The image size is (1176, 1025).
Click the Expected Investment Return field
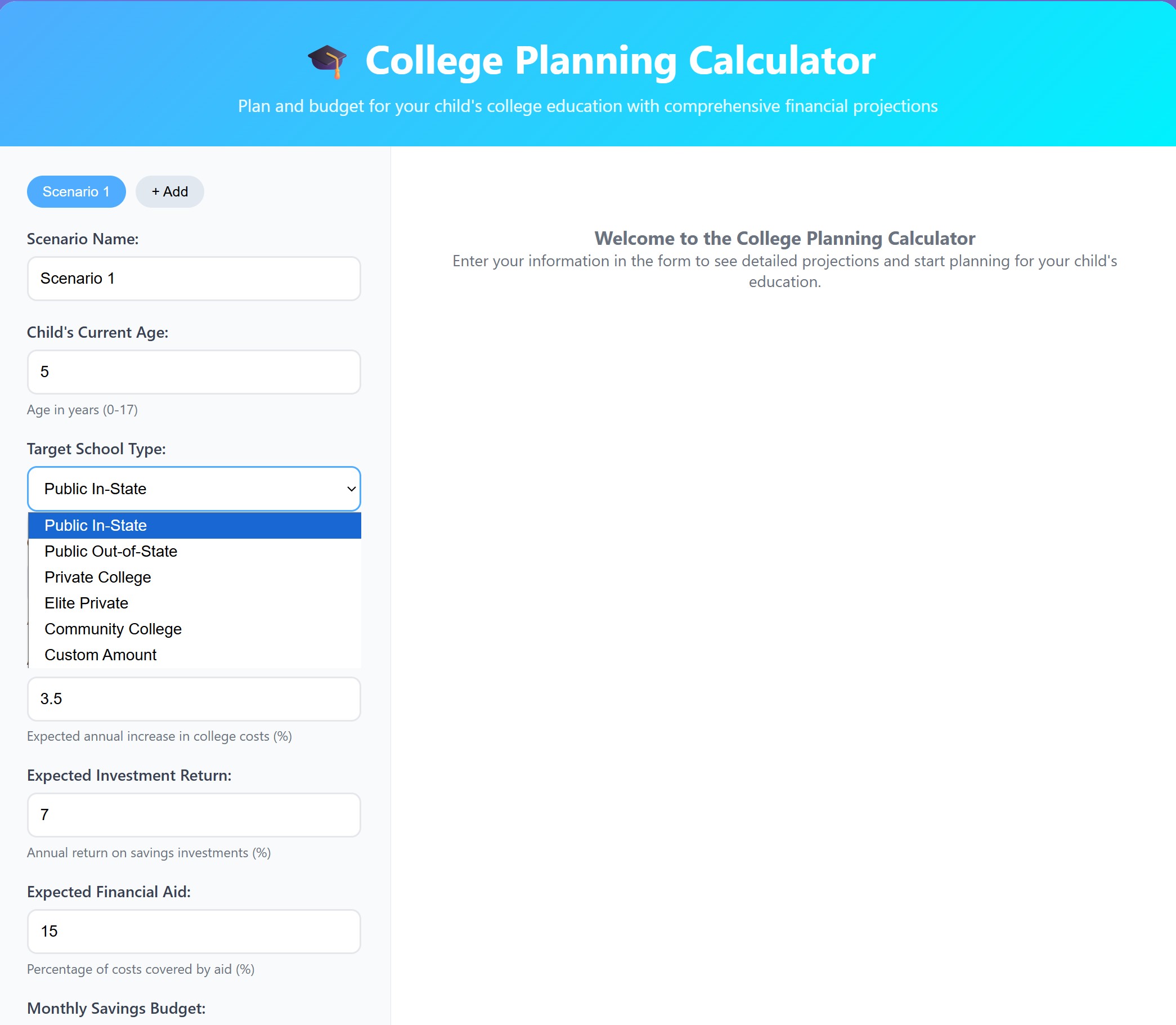pyautogui.click(x=193, y=815)
